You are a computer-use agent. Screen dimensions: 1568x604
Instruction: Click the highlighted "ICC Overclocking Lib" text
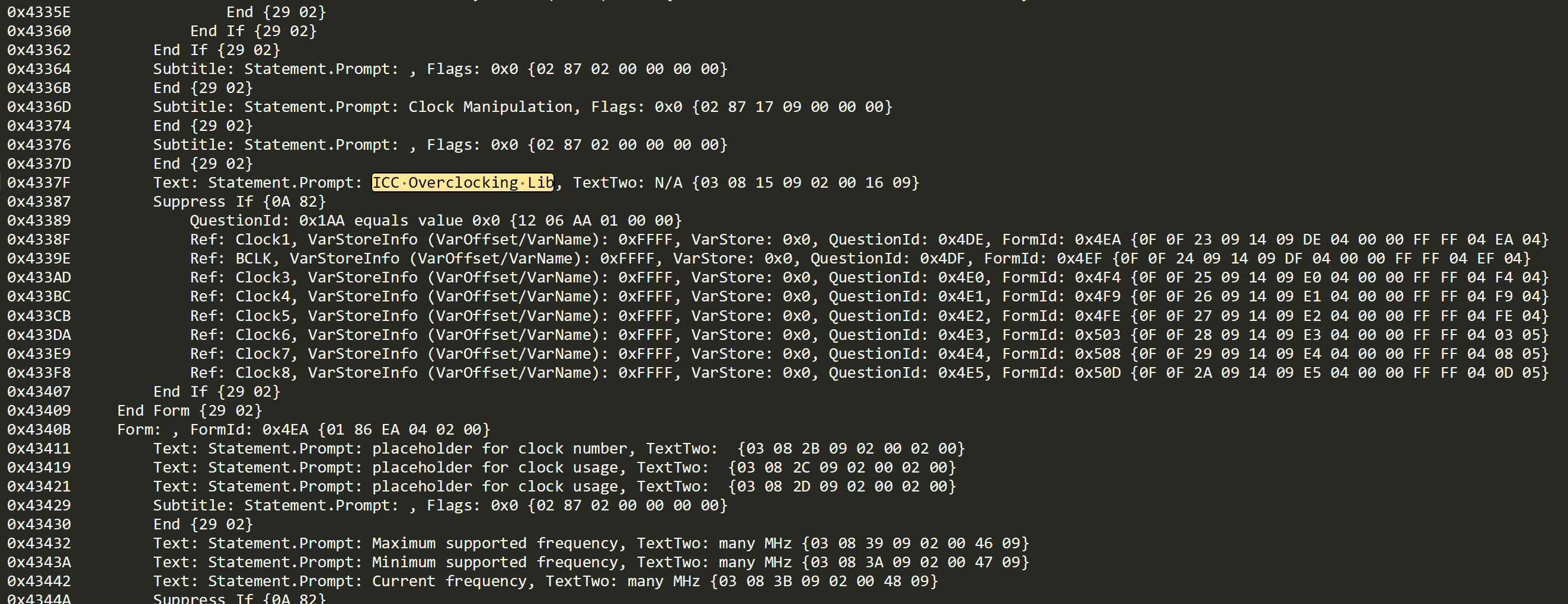click(x=462, y=182)
